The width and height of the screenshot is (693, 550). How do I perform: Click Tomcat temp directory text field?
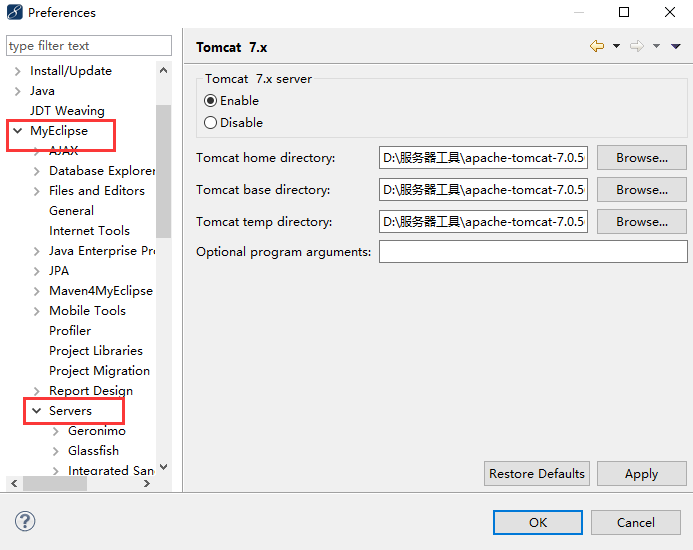click(483, 222)
